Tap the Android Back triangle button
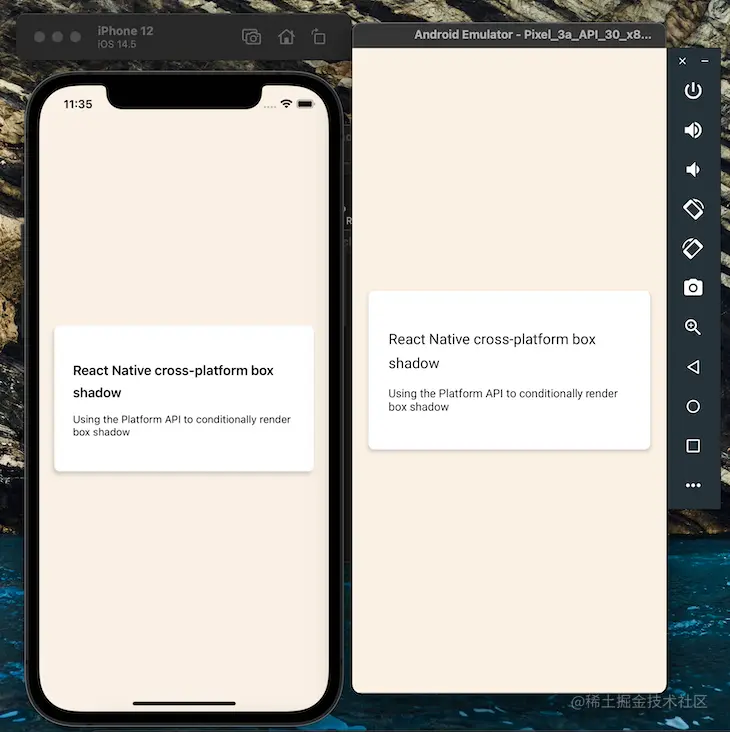This screenshot has width=730, height=732. coord(693,367)
